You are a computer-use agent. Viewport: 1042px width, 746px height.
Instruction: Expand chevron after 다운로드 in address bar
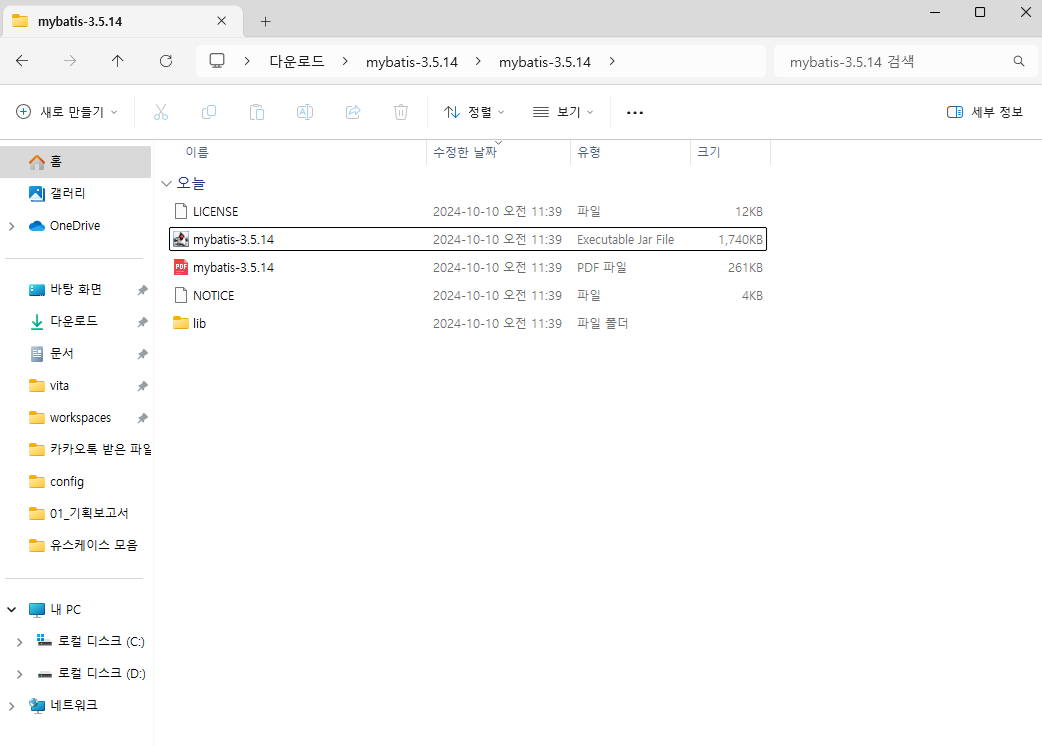tap(345, 61)
